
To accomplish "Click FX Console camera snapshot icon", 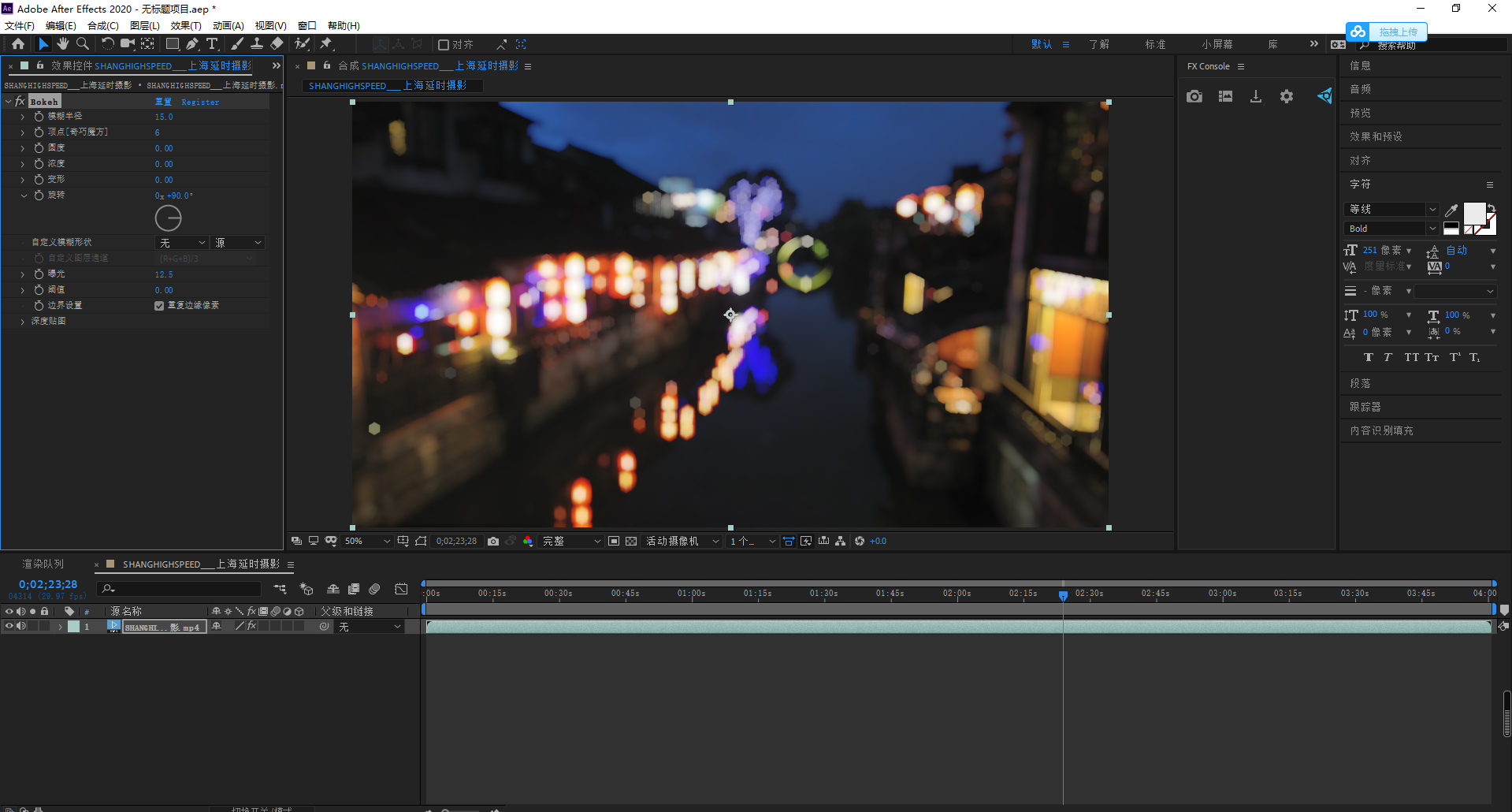I will 1194,96.
